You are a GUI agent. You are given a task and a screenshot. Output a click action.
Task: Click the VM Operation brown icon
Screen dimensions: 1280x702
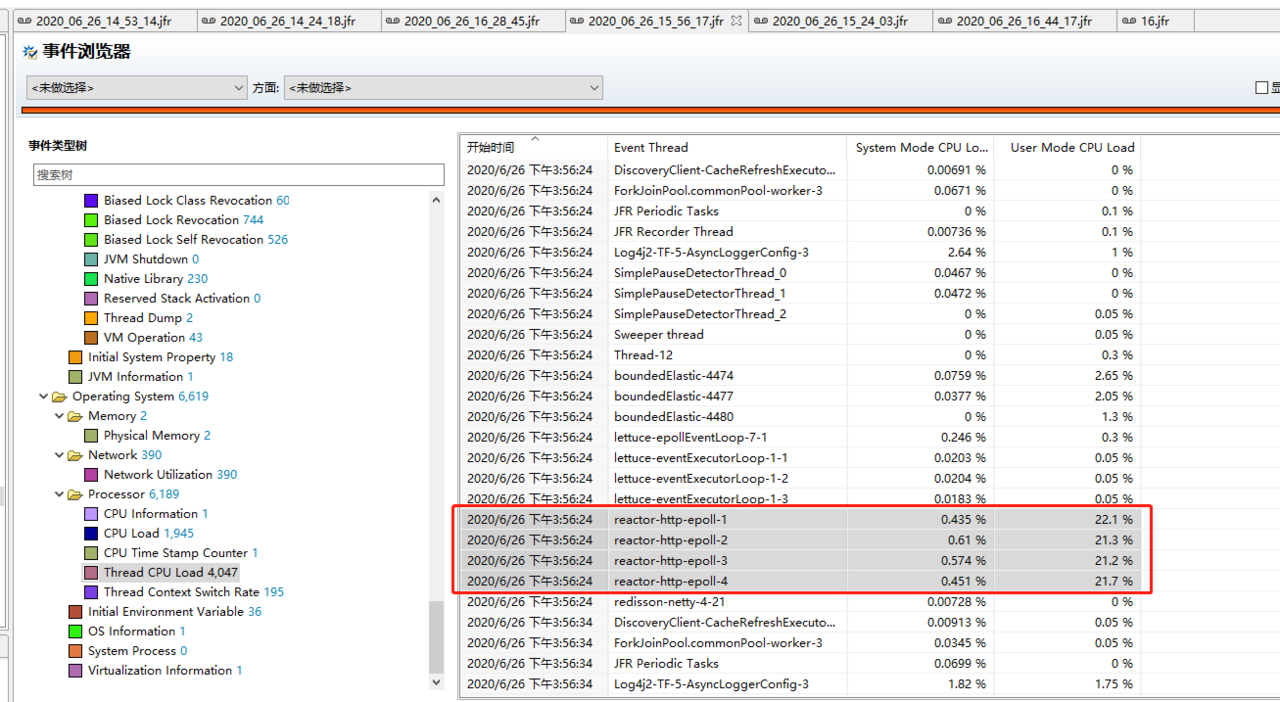click(91, 338)
